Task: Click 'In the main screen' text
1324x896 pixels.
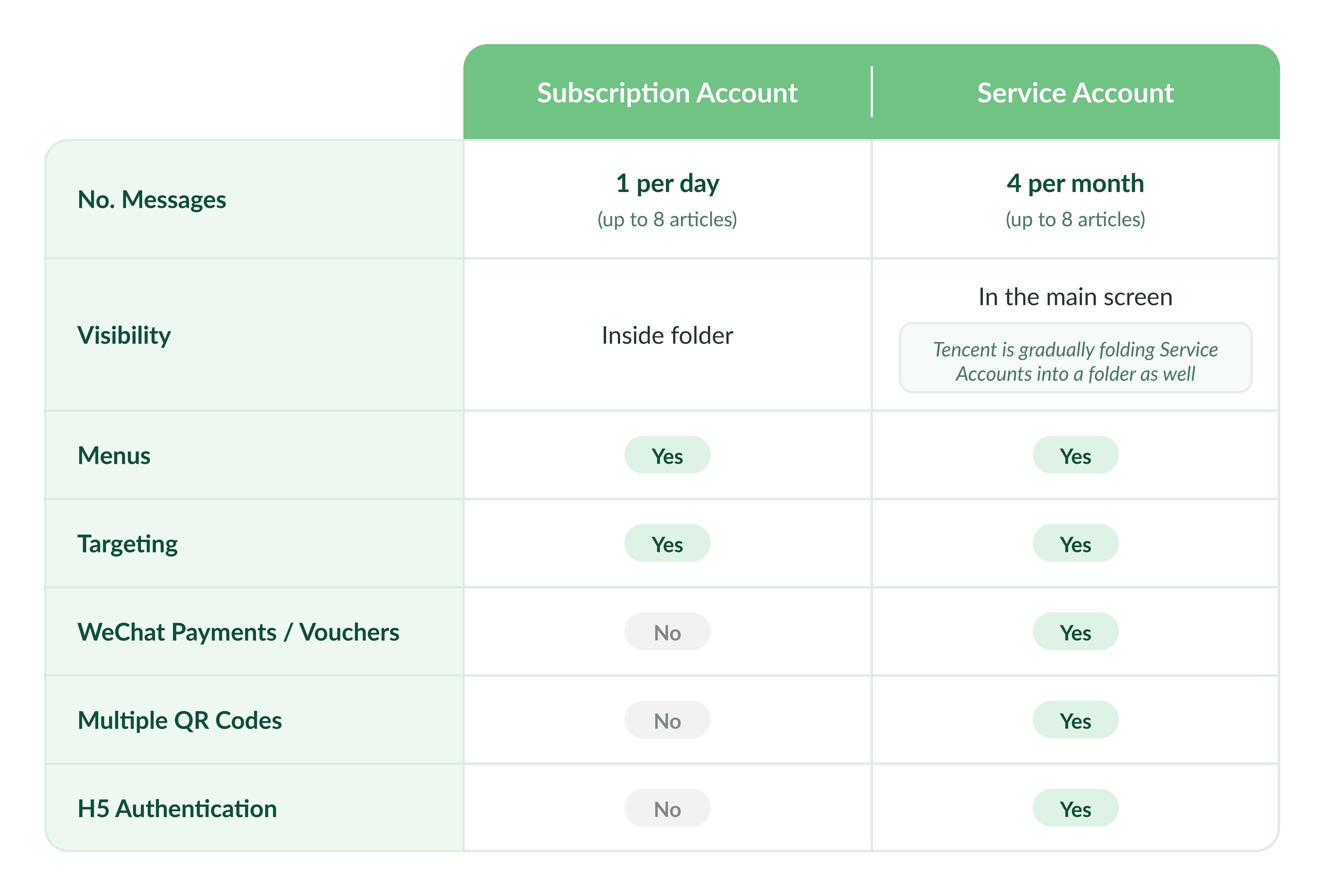Action: pyautogui.click(x=1075, y=297)
